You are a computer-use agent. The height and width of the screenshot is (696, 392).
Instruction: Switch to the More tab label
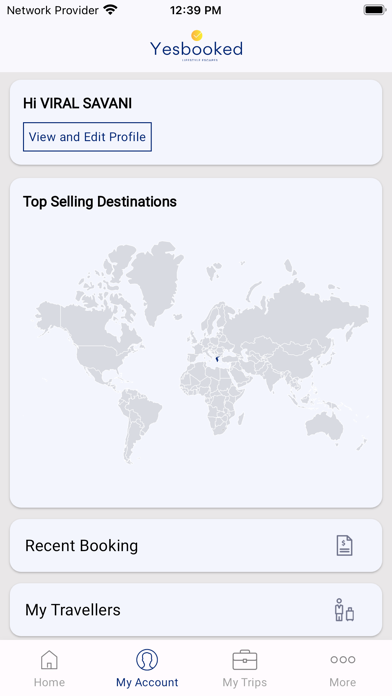pyautogui.click(x=342, y=682)
